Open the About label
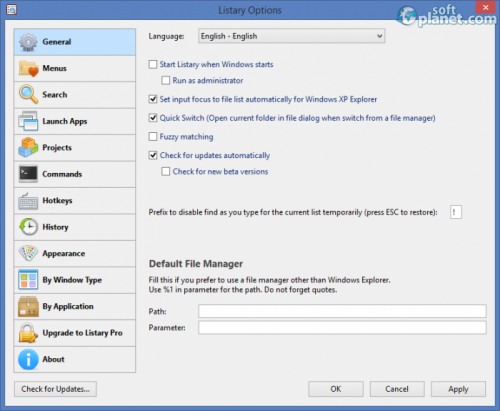The width and height of the screenshot is (500, 411). click(53, 359)
